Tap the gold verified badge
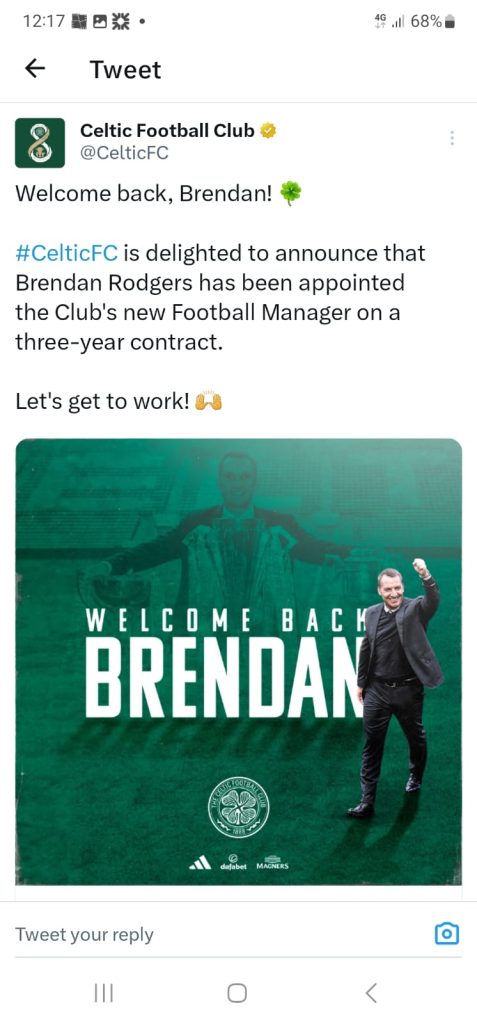 (268, 131)
